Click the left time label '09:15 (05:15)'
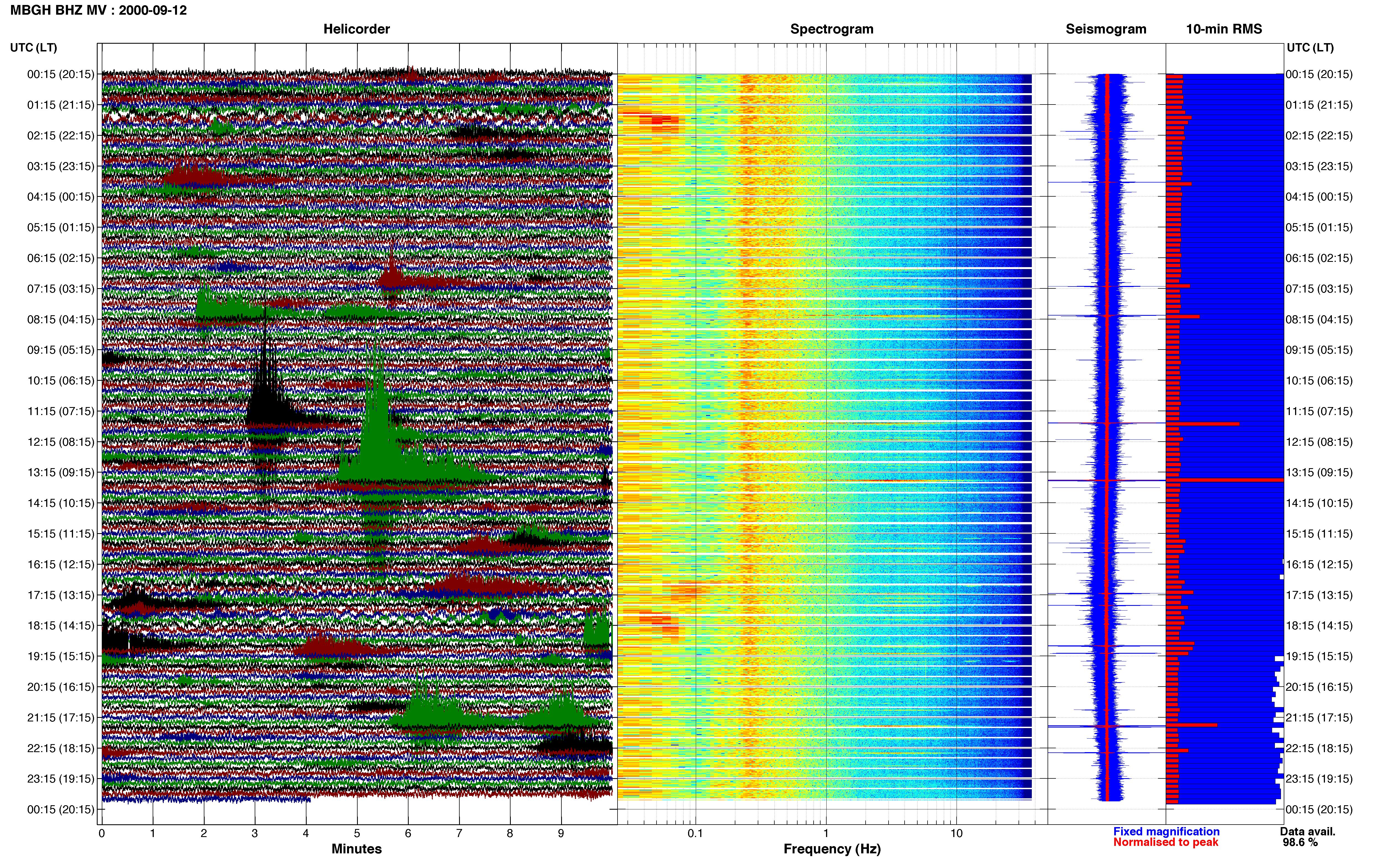The width and height of the screenshot is (1388, 868). (61, 350)
